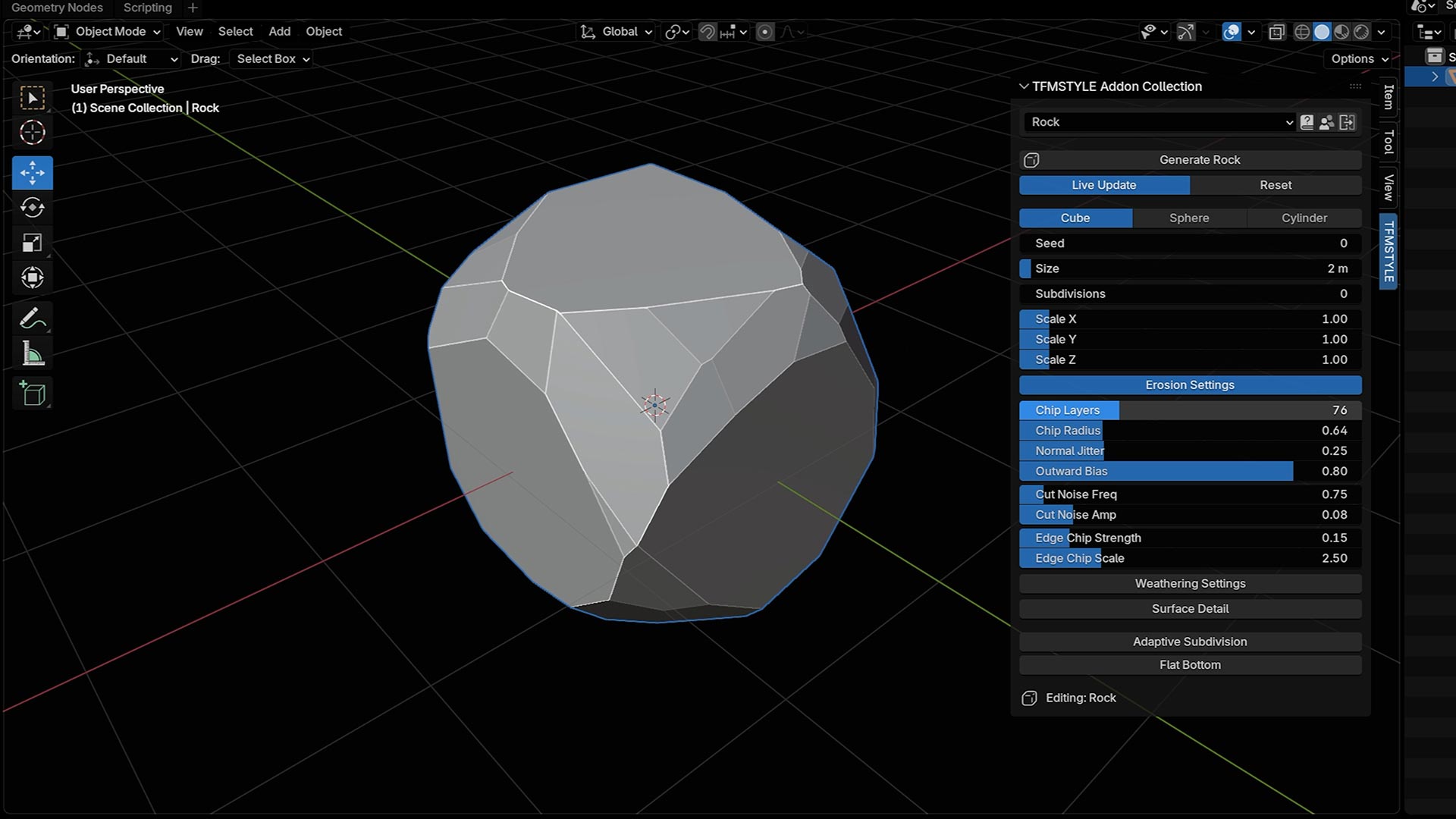Image resolution: width=1456 pixels, height=819 pixels.
Task: Choose the Measure tool
Action: coord(32,353)
